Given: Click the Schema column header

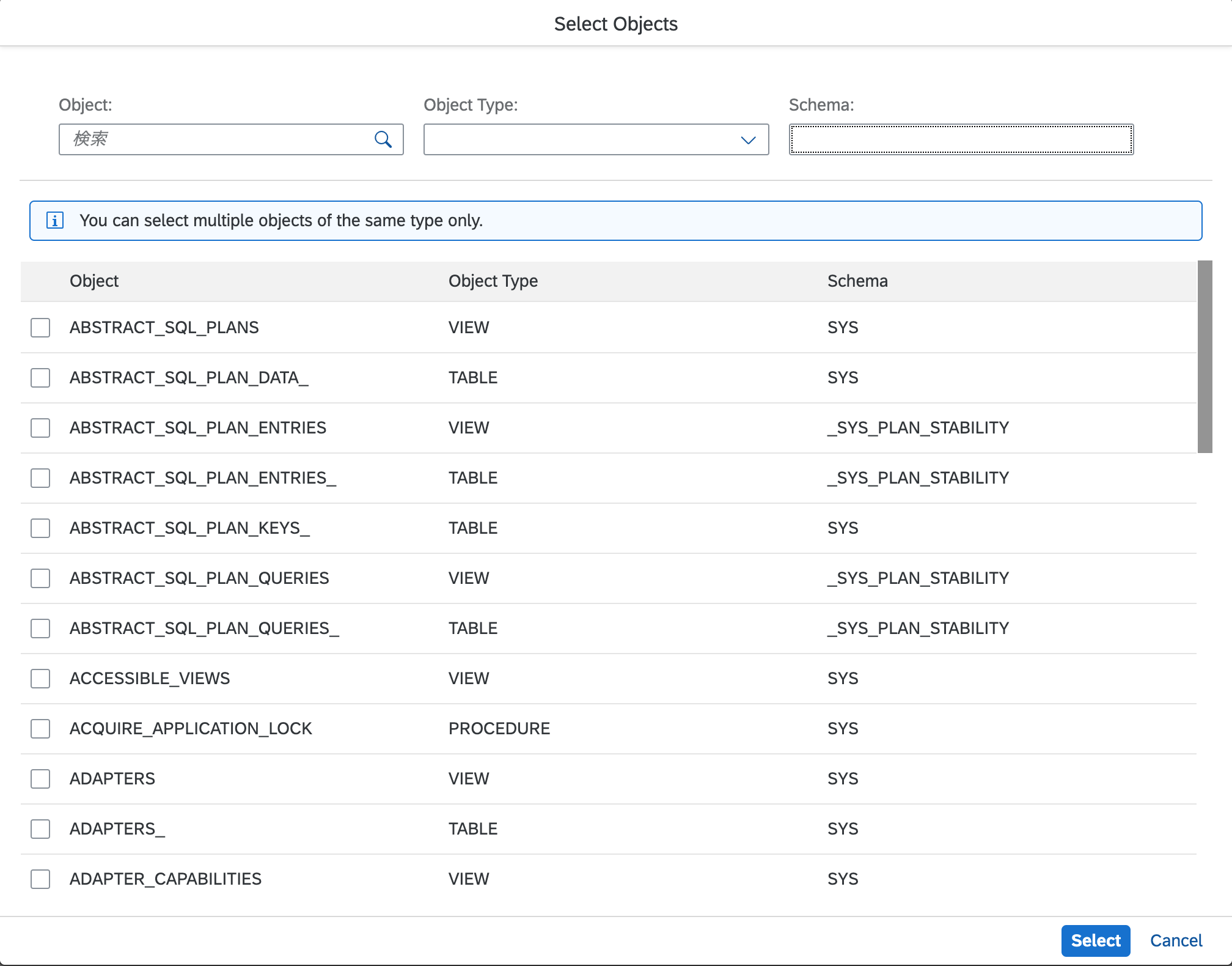Looking at the screenshot, I should pyautogui.click(x=857, y=281).
